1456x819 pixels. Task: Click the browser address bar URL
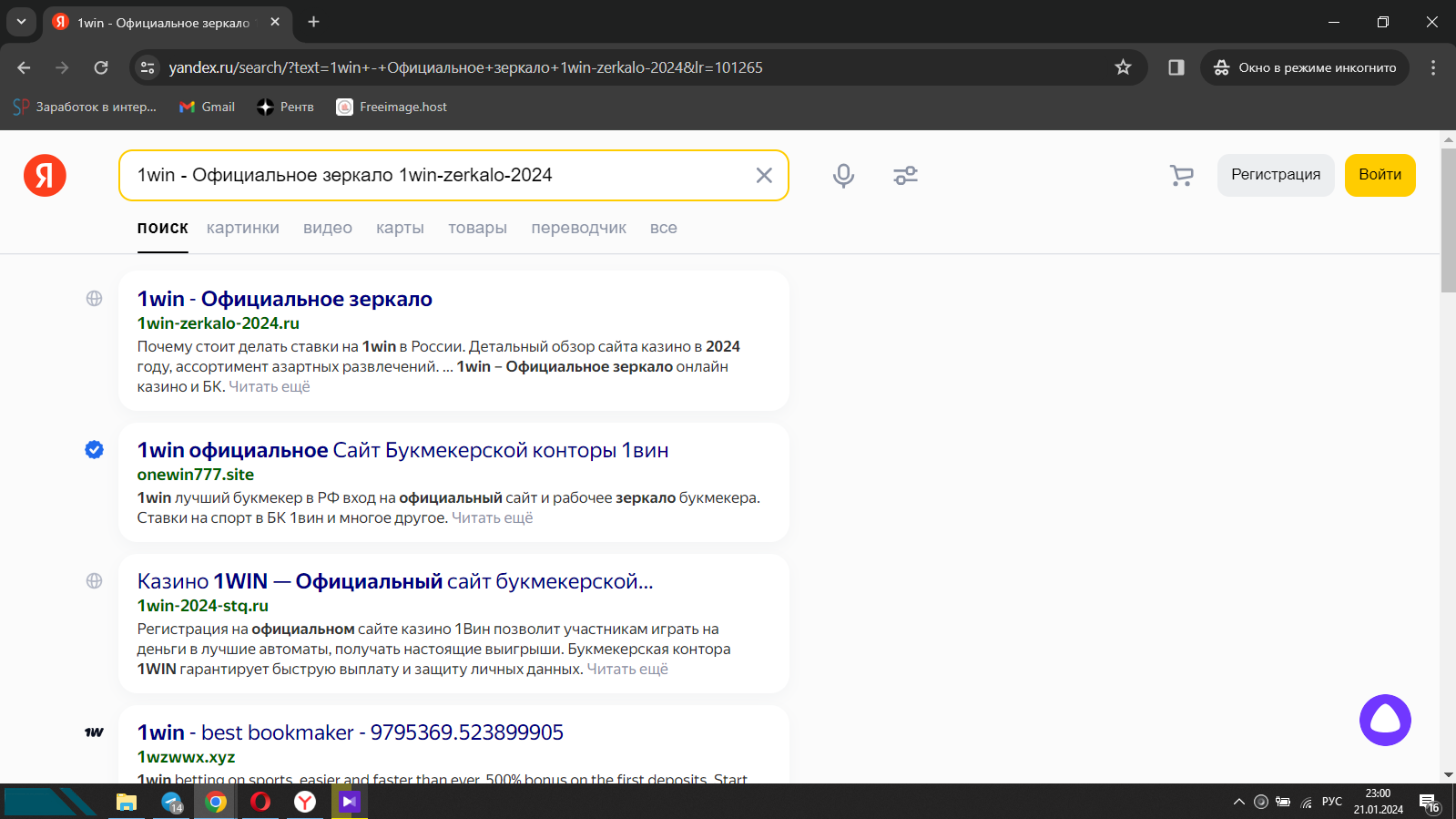(465, 67)
